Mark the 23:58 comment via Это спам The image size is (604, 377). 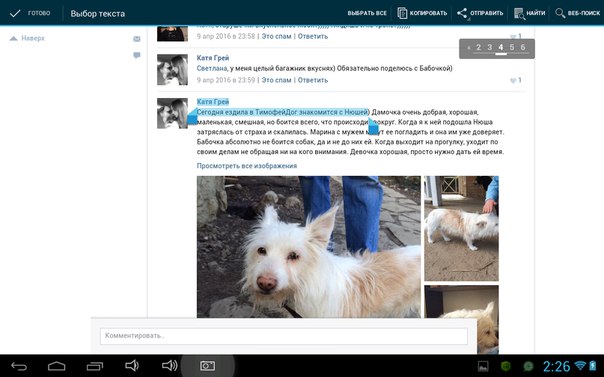tap(276, 36)
